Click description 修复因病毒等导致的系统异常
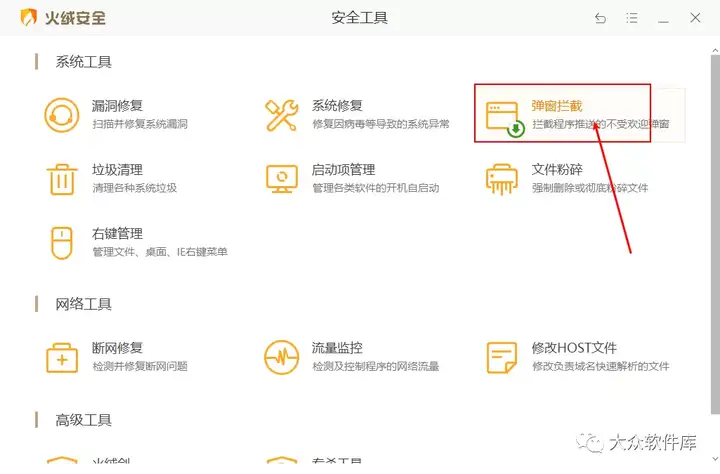 click(x=381, y=124)
